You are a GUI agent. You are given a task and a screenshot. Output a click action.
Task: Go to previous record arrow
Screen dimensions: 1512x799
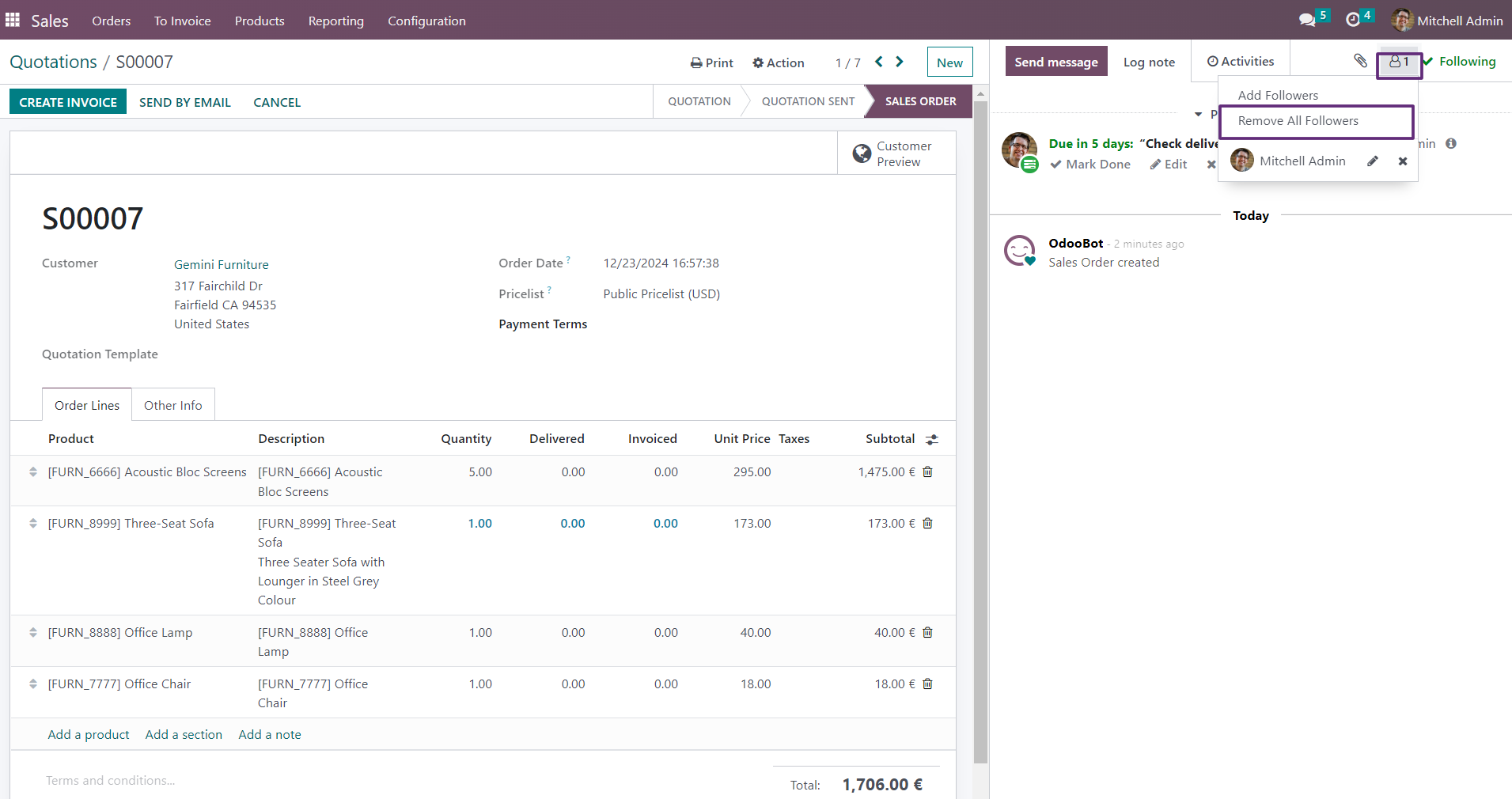click(x=879, y=62)
